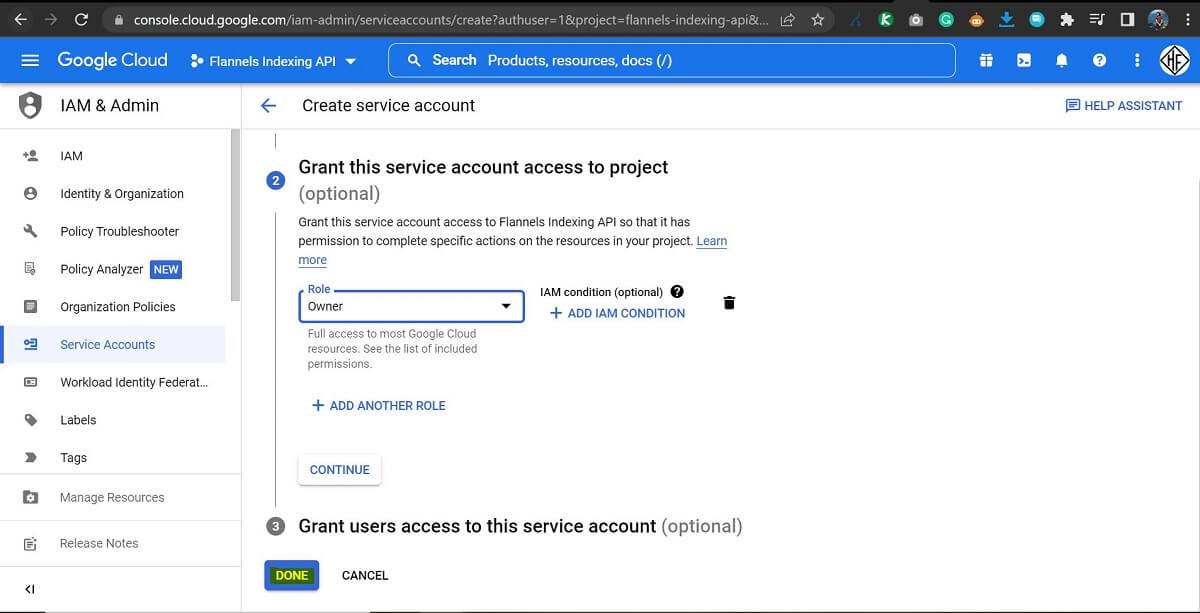The height and width of the screenshot is (613, 1200).
Task: Open the main navigation hamburger menu
Action: point(30,60)
